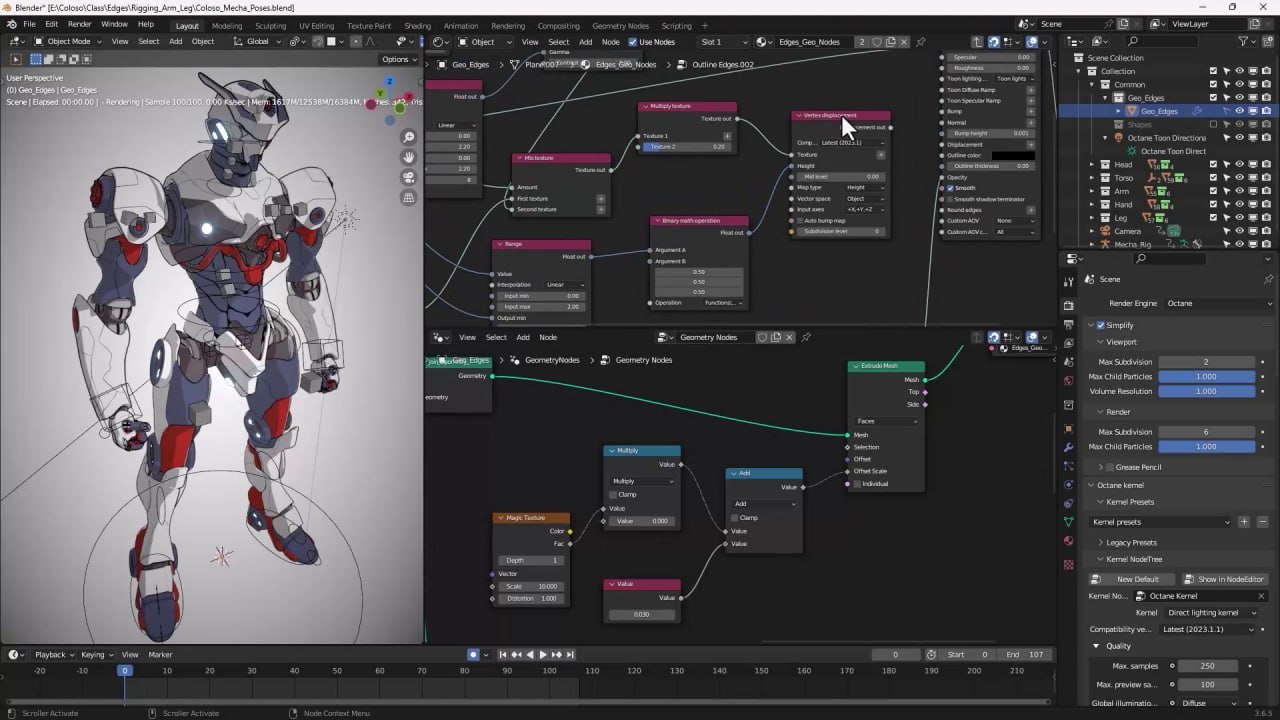Open the Material properties sphere tab
Screen dimensions: 1280x720
[1069, 542]
